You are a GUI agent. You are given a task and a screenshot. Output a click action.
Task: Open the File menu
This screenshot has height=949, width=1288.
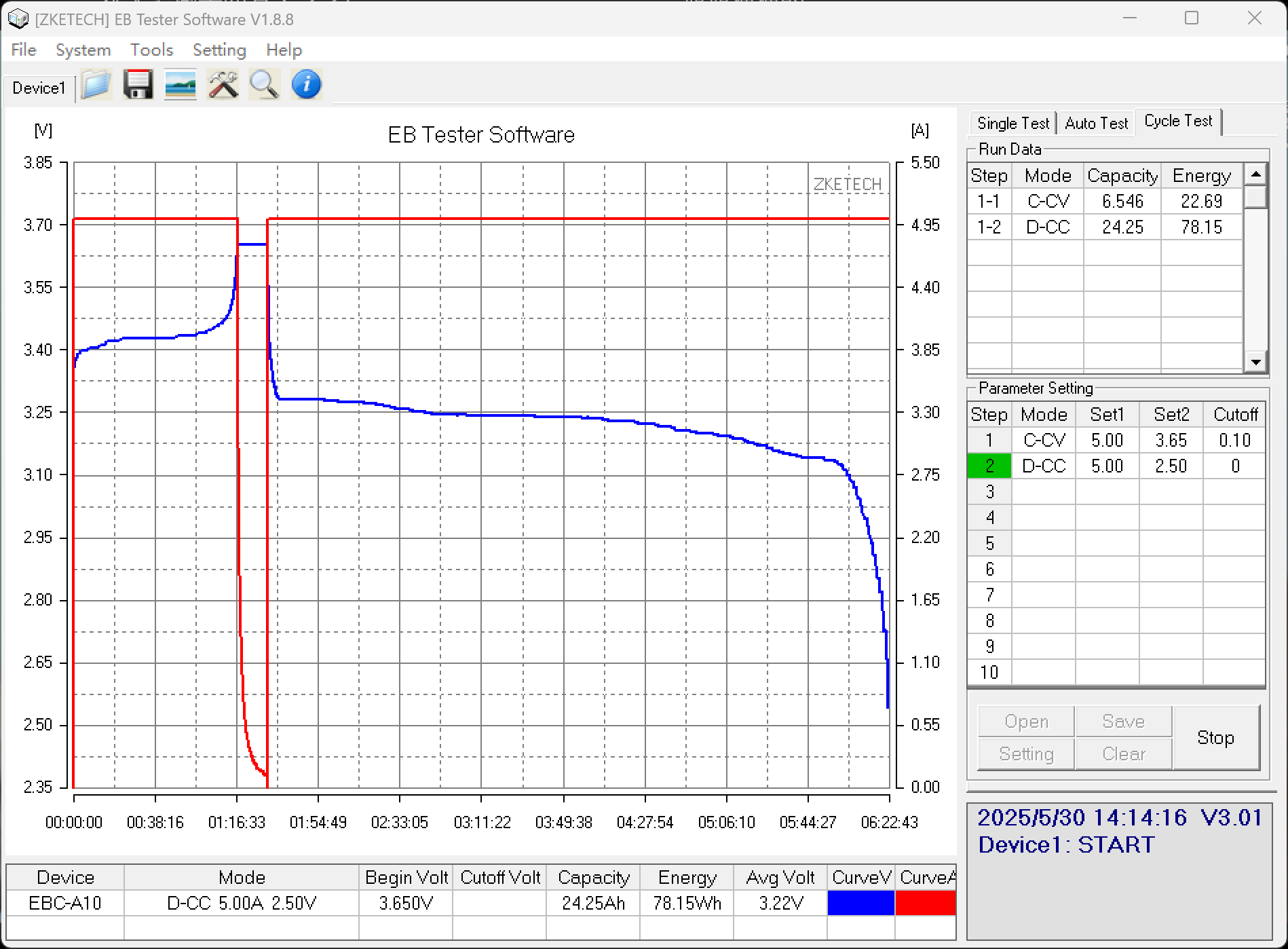24,50
